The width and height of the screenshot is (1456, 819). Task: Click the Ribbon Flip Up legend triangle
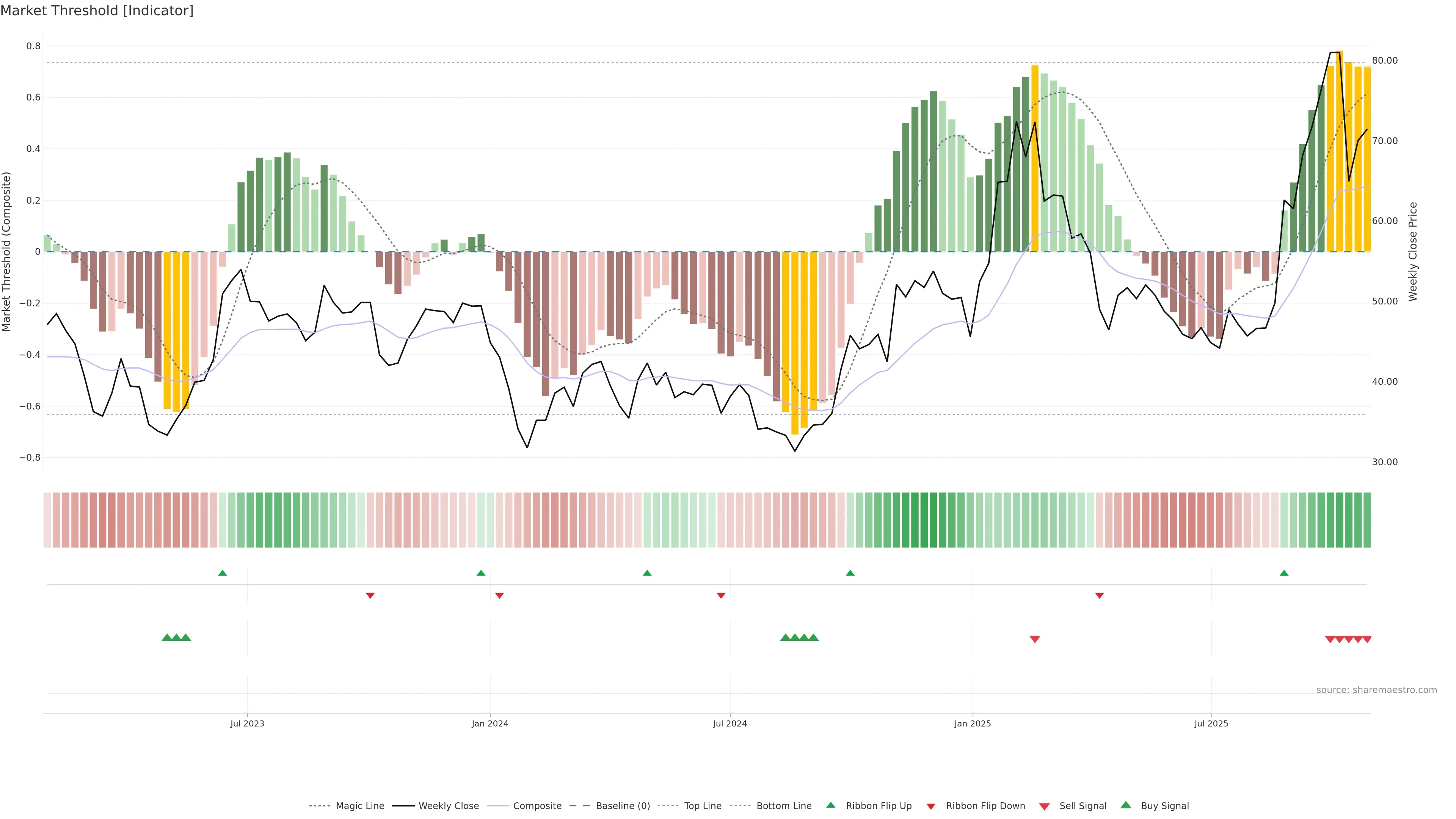(x=830, y=805)
